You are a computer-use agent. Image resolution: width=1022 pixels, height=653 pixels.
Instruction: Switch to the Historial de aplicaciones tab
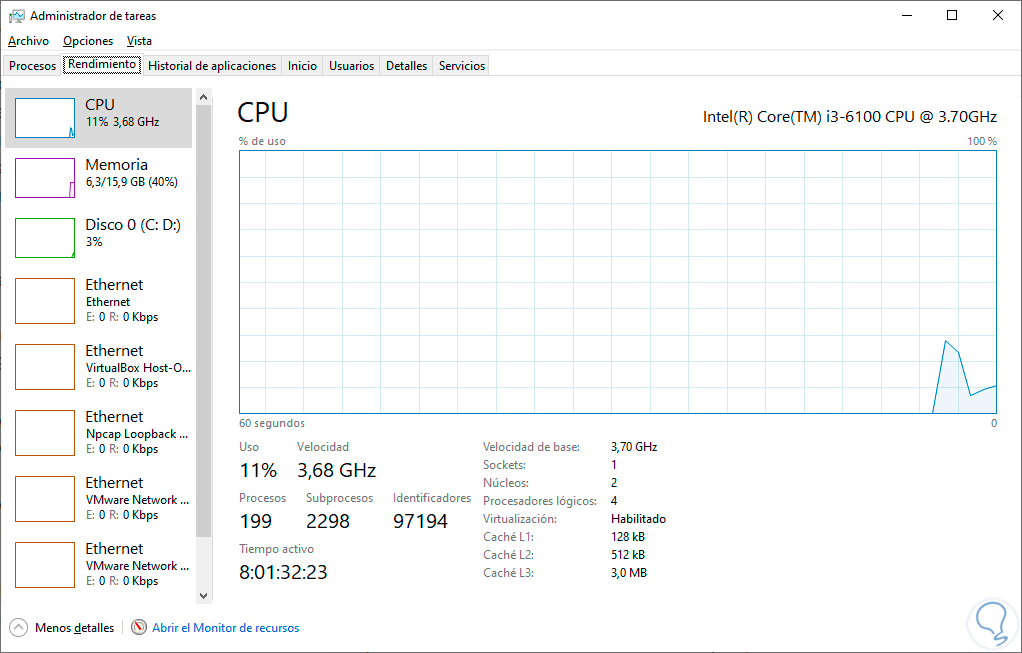pos(212,66)
